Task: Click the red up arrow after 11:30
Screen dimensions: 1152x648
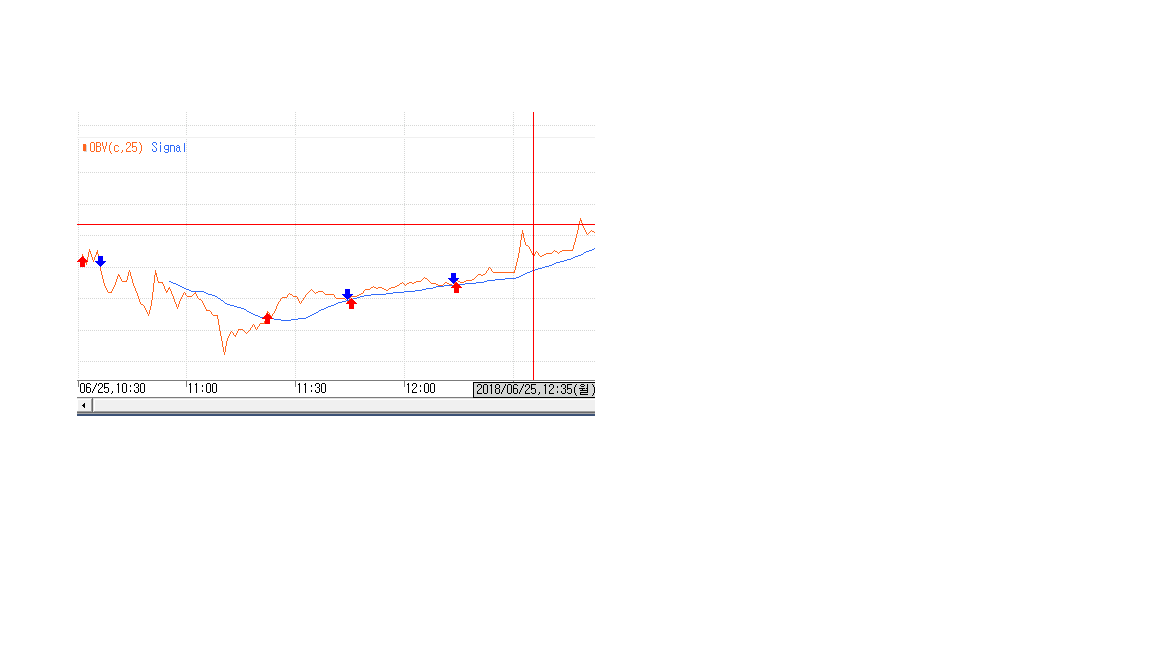Action: click(x=351, y=303)
